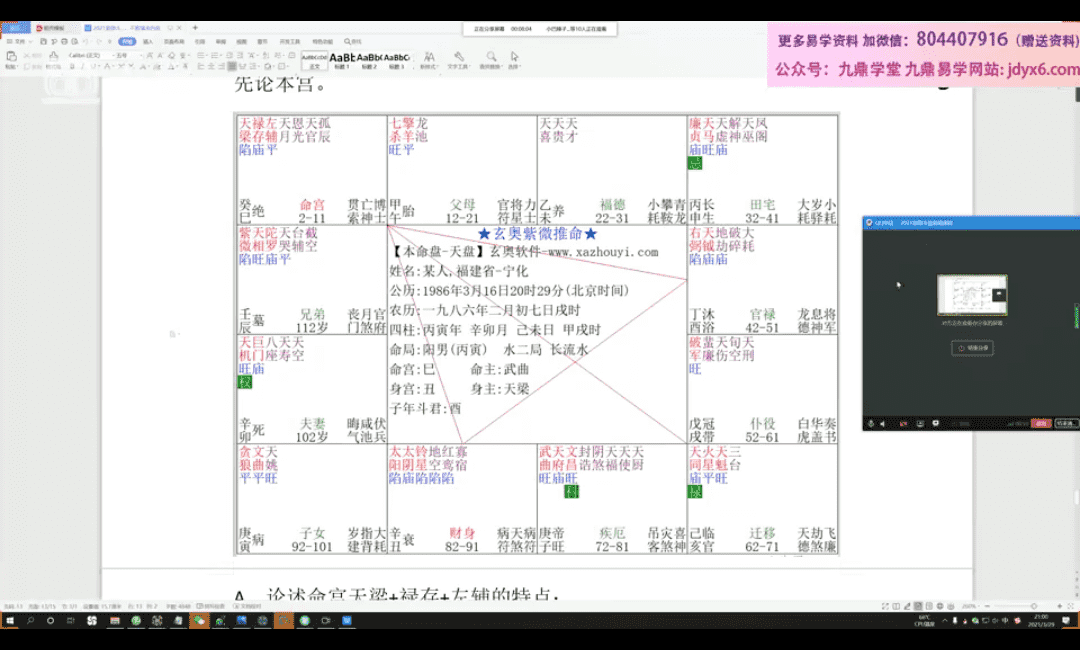
Task: Click the Paste icon in the ribbon
Action: point(11,57)
